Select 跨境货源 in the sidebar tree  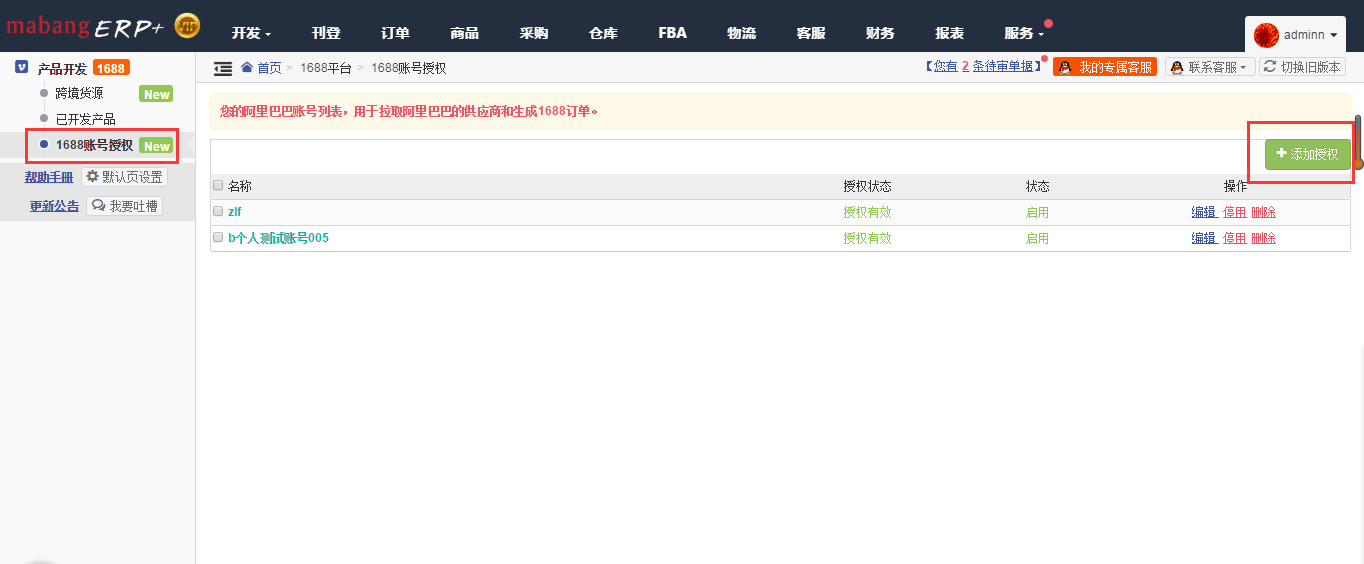coord(79,93)
